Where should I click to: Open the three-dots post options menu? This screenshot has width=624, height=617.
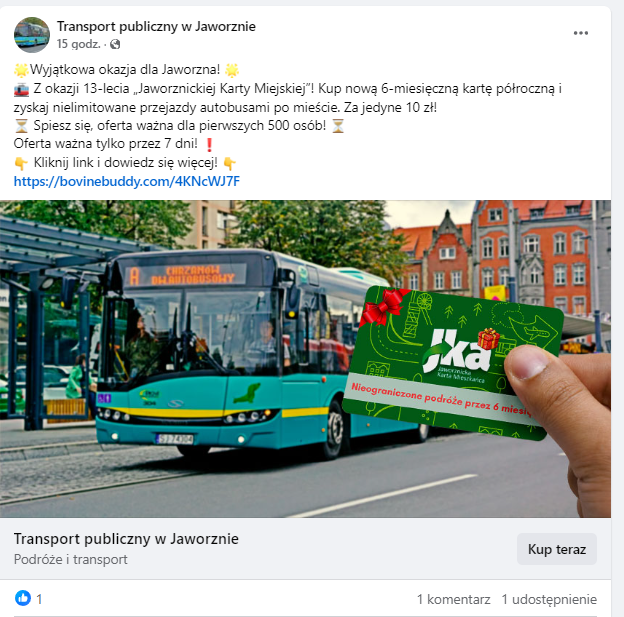pos(581,33)
